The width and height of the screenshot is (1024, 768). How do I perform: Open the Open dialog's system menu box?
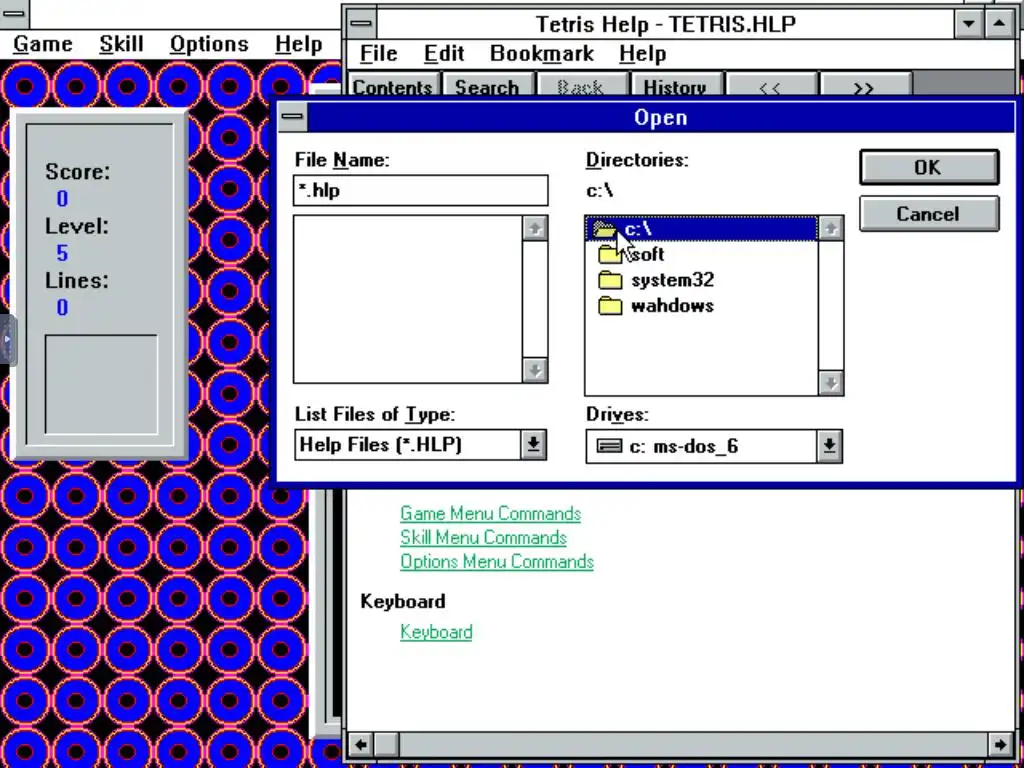pos(293,118)
